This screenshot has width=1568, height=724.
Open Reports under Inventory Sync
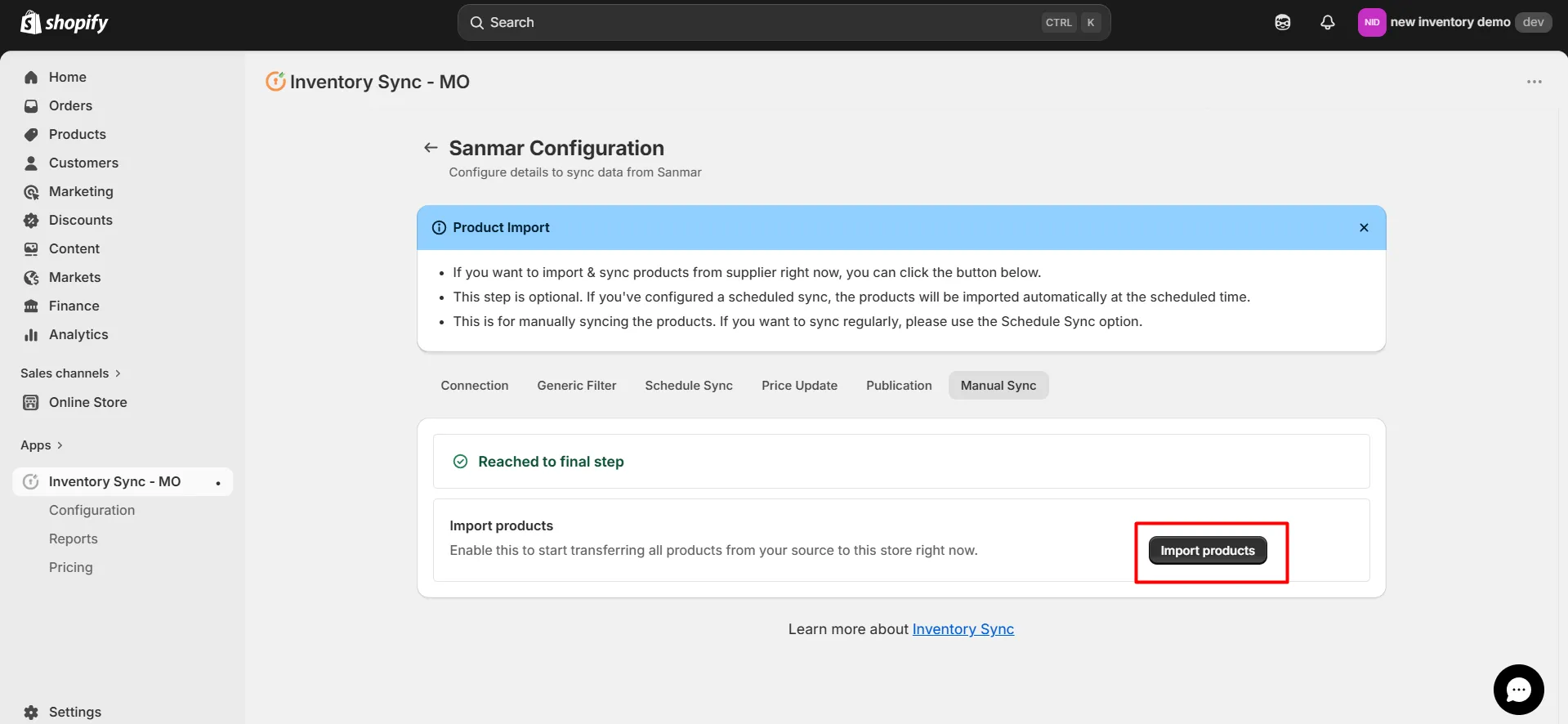tap(74, 539)
